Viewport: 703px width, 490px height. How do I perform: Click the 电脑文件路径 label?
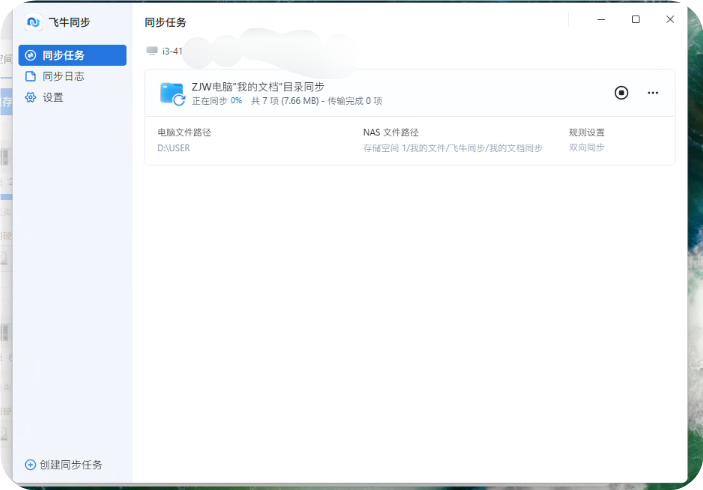point(184,132)
